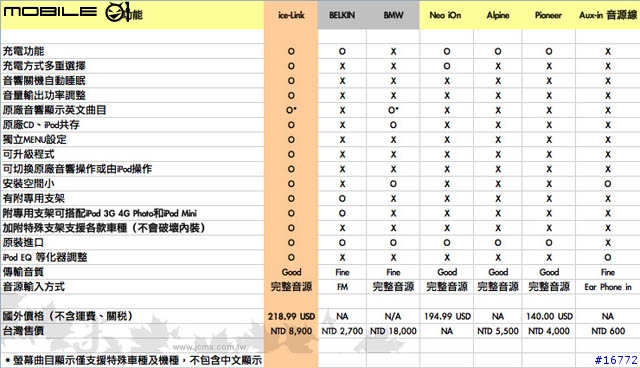The height and width of the screenshot is (368, 640).
Task: Click the NTD 2,700 price cell
Action: (342, 331)
